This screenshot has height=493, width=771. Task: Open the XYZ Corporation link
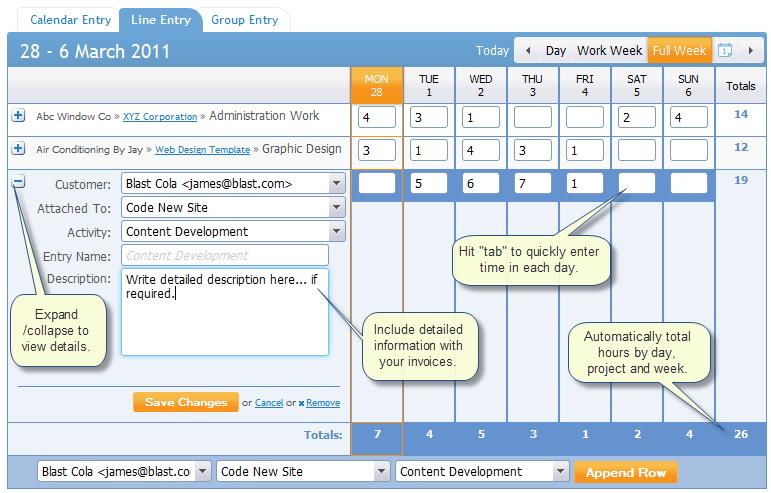pyautogui.click(x=160, y=117)
